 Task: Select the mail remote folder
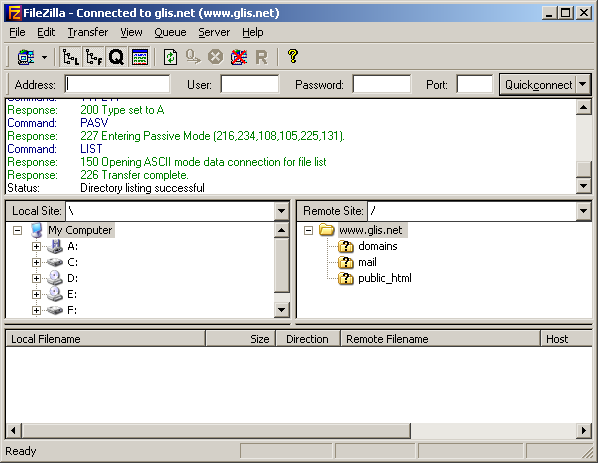[367, 262]
